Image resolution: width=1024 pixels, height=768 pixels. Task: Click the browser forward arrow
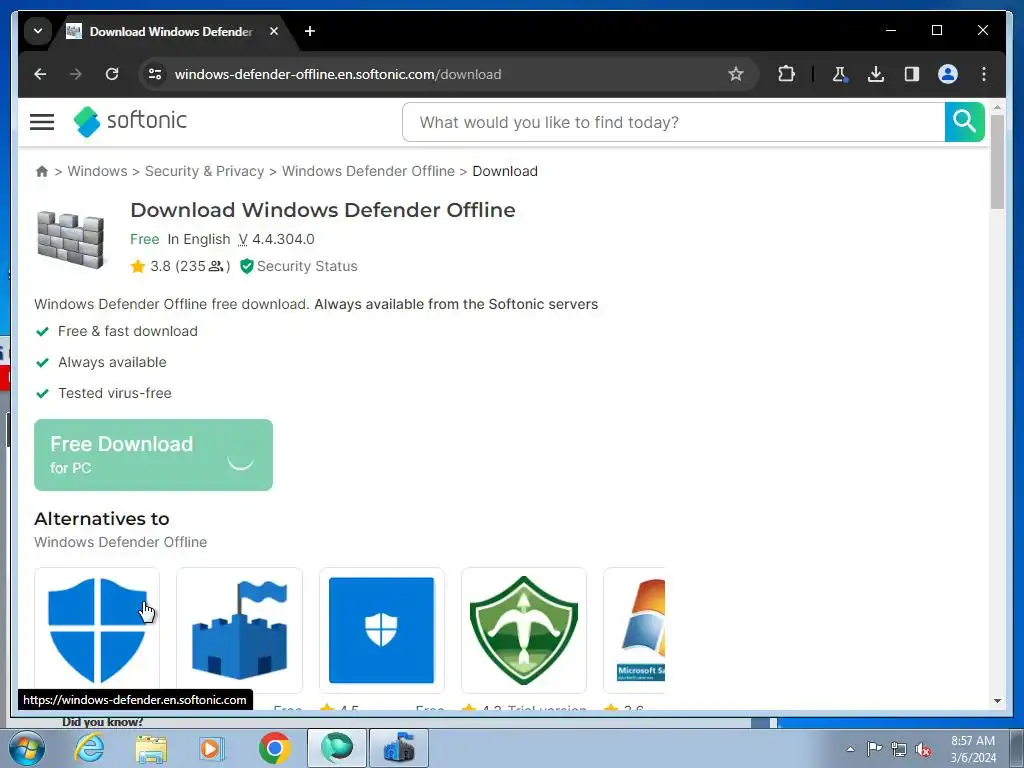[x=76, y=74]
